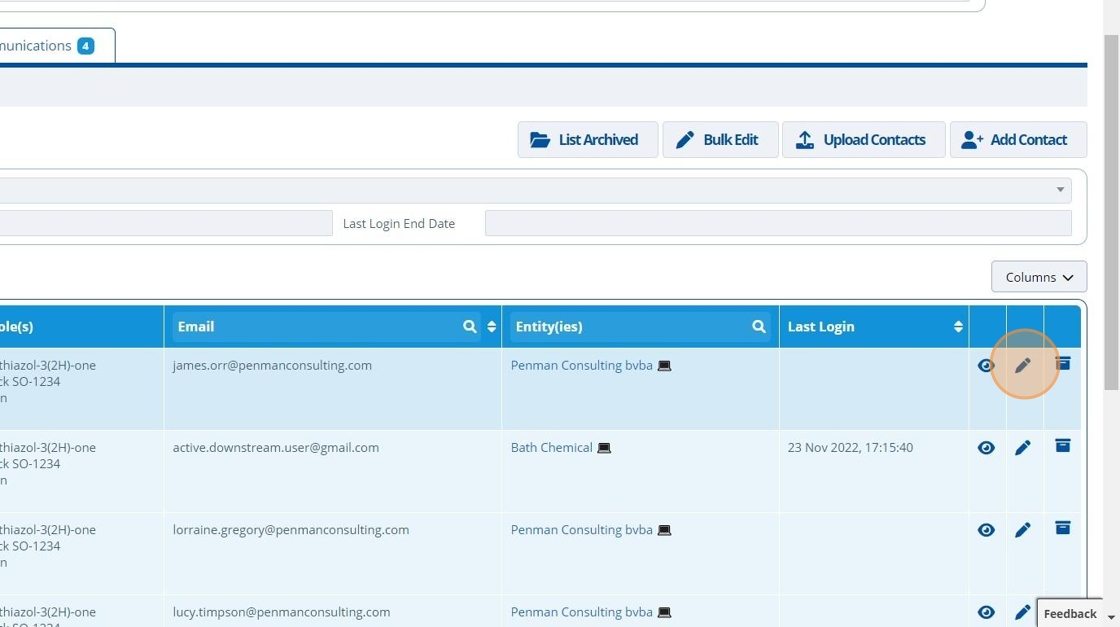Sort by Last Login column arrows
Viewport: 1120px width, 627px height.
coord(958,326)
